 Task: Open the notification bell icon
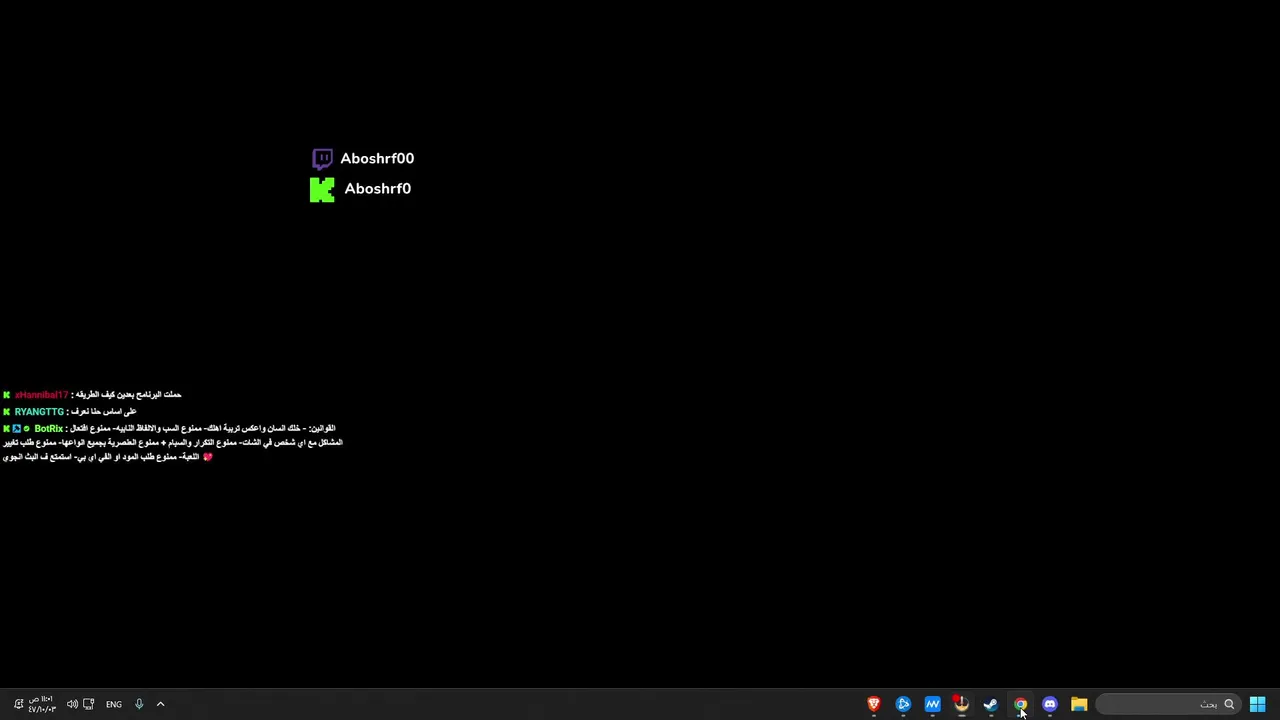(x=18, y=704)
